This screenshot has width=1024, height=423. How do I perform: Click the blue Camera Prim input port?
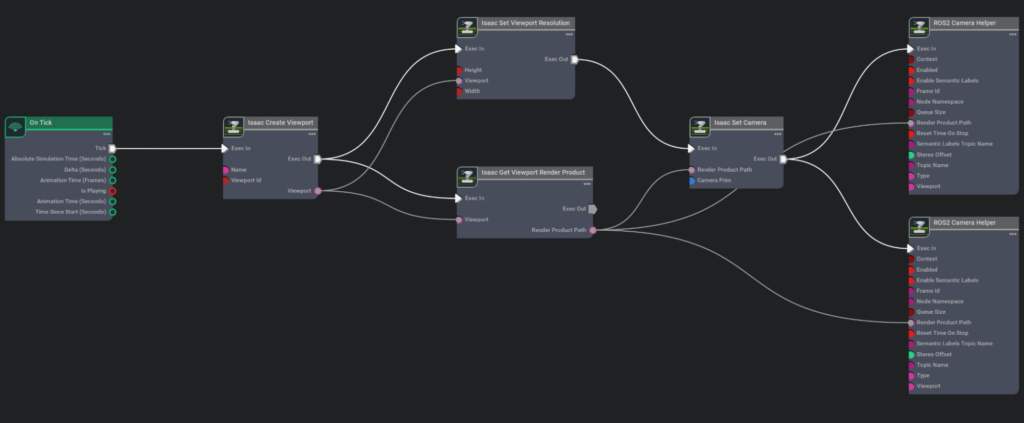tap(691, 181)
